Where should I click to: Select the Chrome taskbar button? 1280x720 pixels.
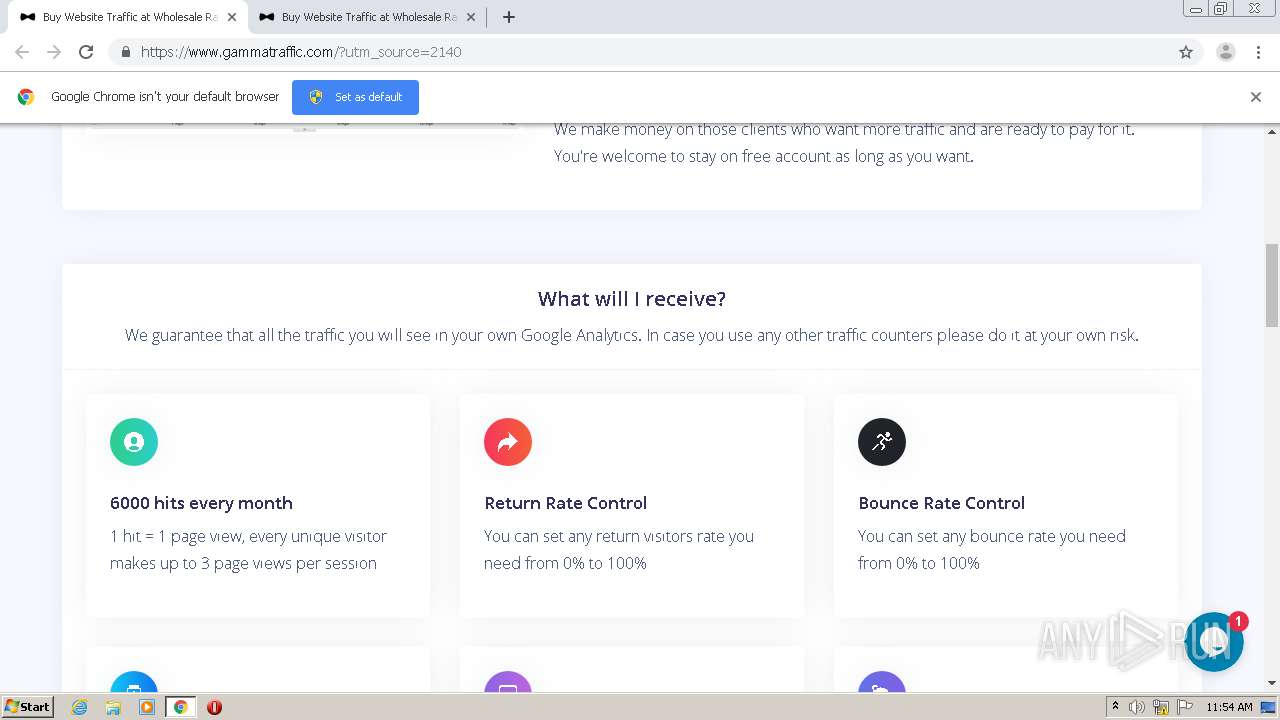180,707
